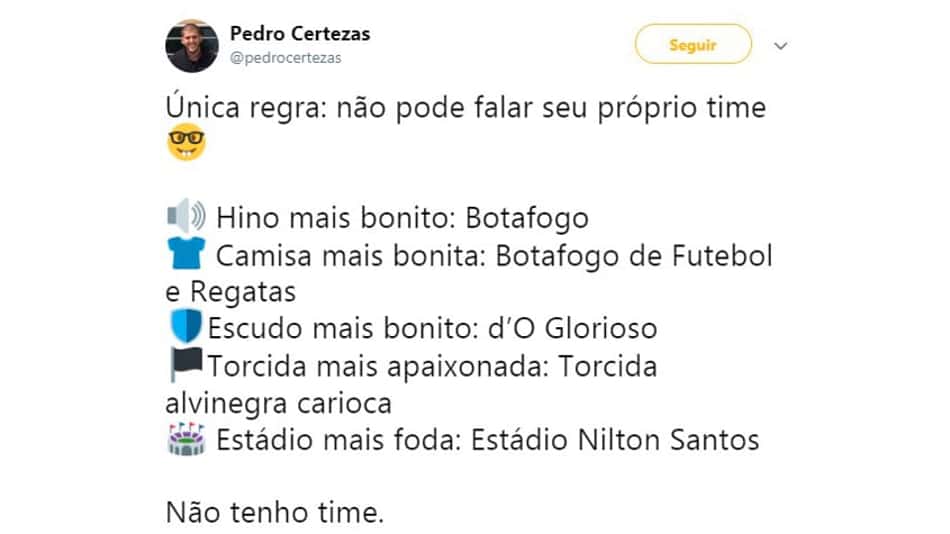
Task: Open the tweet options chevron dropdown
Action: pyautogui.click(x=780, y=45)
